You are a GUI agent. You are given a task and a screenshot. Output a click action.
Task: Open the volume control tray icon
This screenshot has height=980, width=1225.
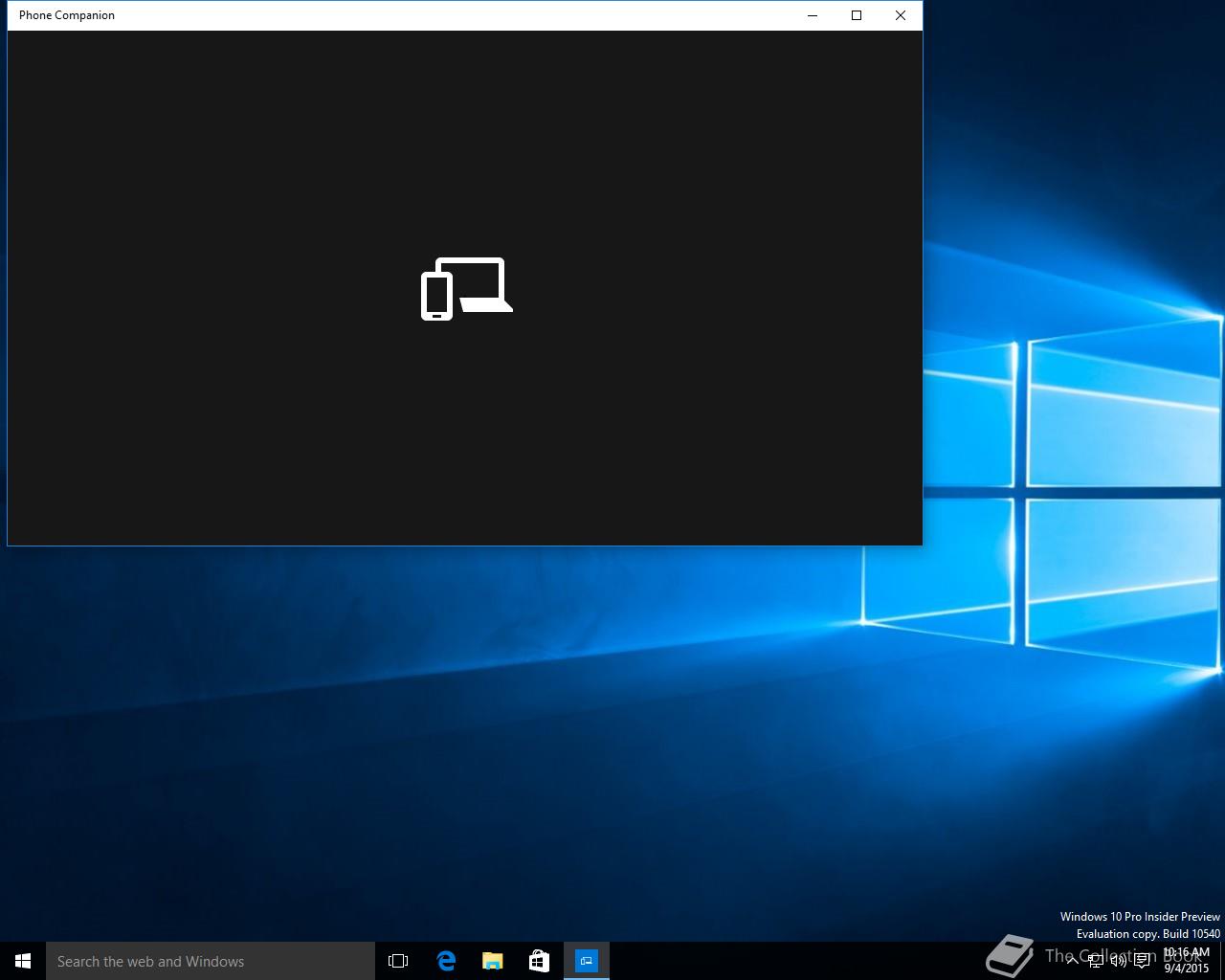click(x=1118, y=961)
